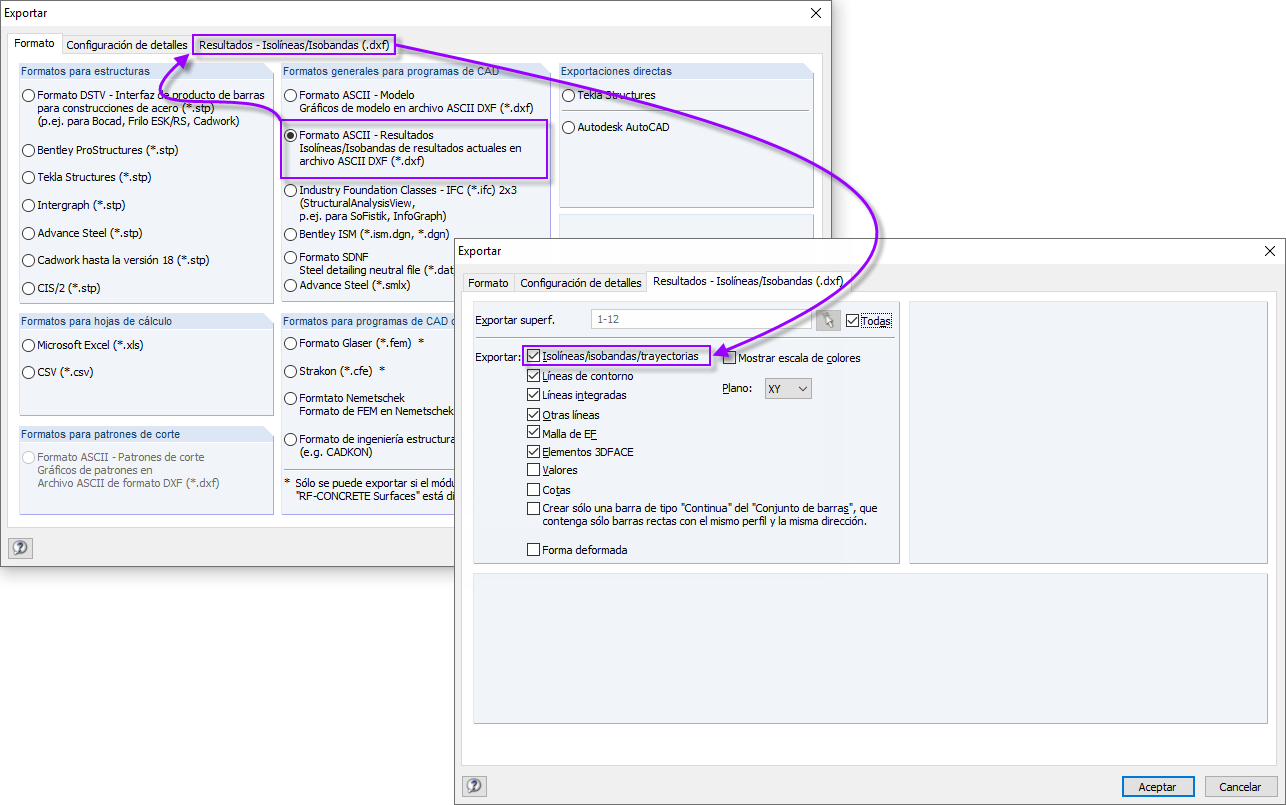Close the front Exportar dialog
This screenshot has width=1286, height=805.
1270,251
